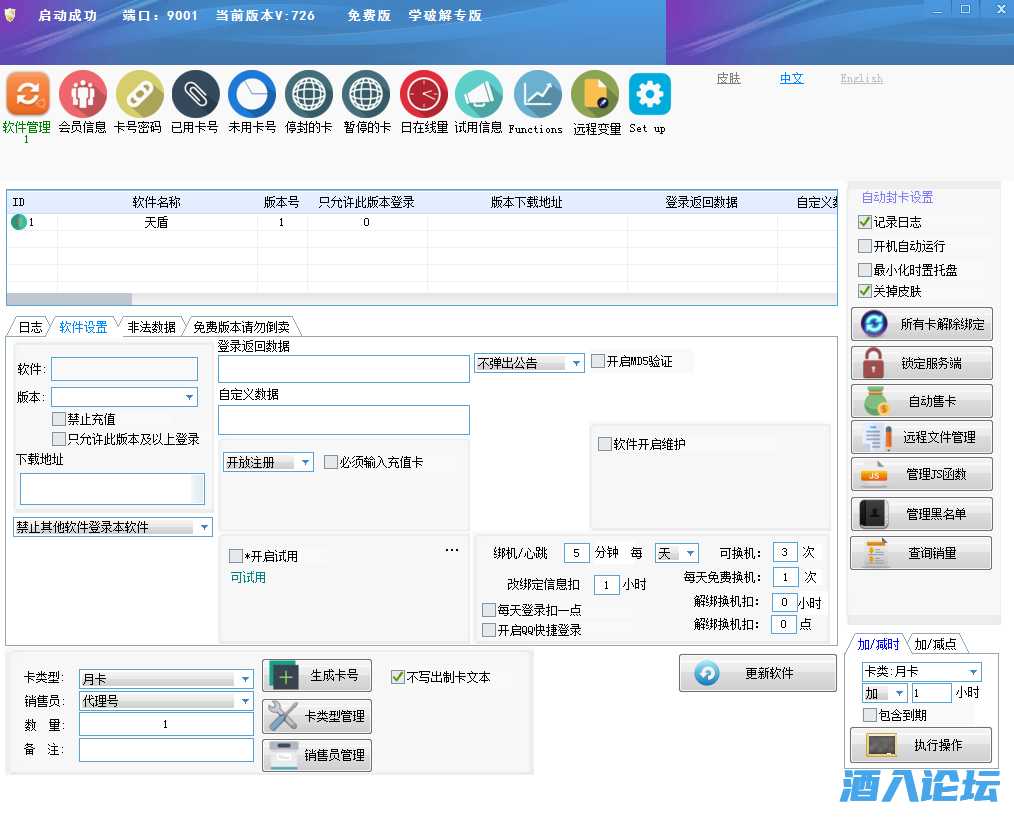Image resolution: width=1014 pixels, height=828 pixels.
Task: Enable 开机自动运行 checkbox
Action: coord(865,246)
